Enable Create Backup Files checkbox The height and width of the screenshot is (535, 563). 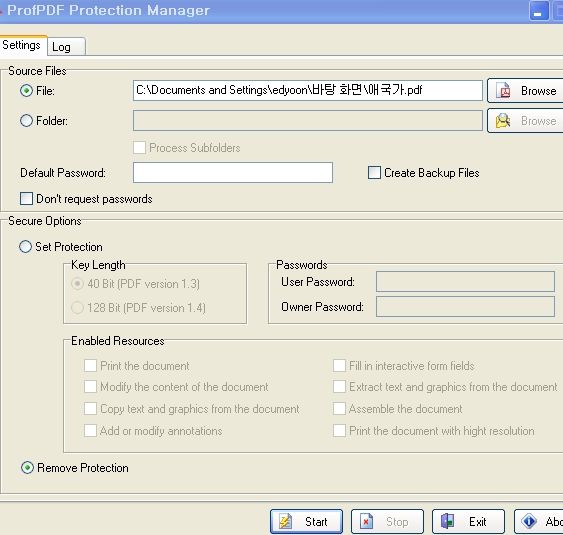click(x=374, y=172)
